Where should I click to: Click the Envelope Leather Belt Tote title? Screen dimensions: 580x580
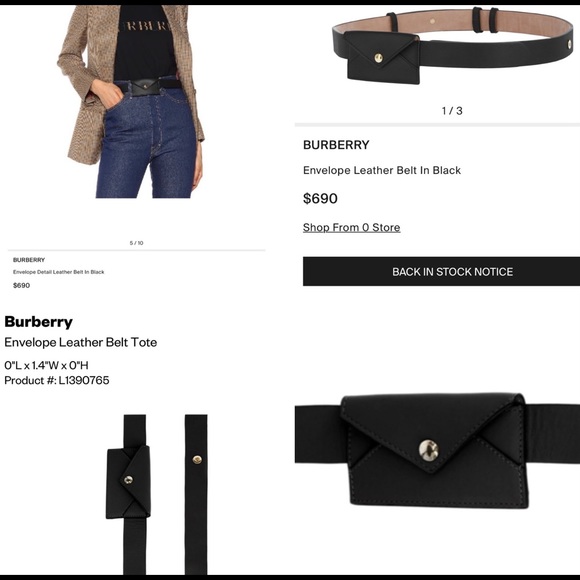[x=81, y=342]
